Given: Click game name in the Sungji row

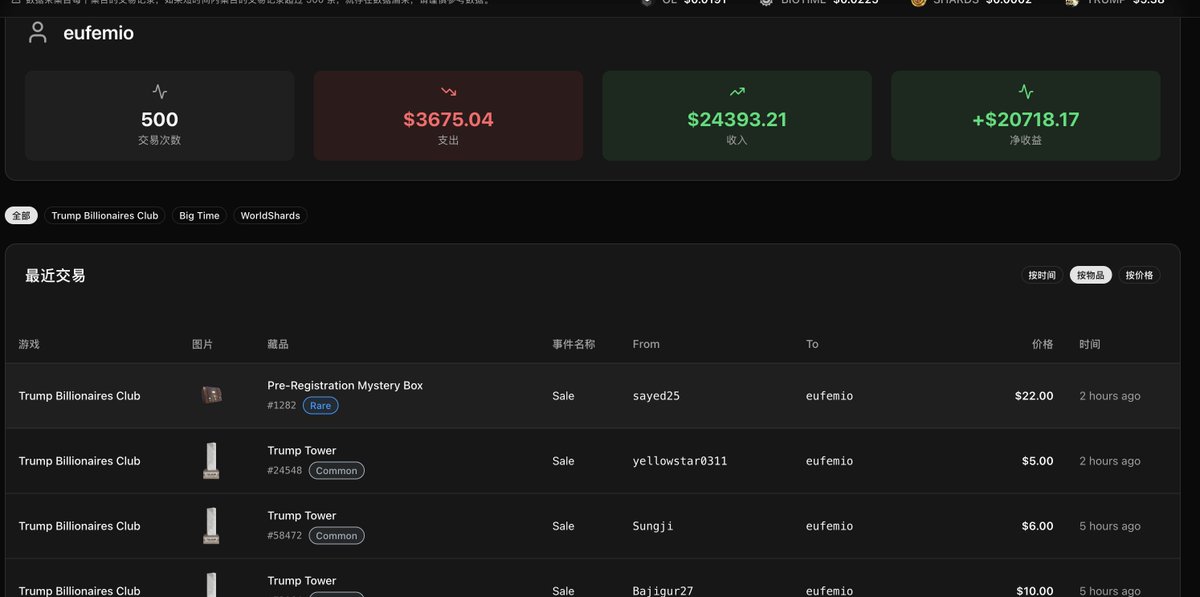Looking at the screenshot, I should coord(79,526).
